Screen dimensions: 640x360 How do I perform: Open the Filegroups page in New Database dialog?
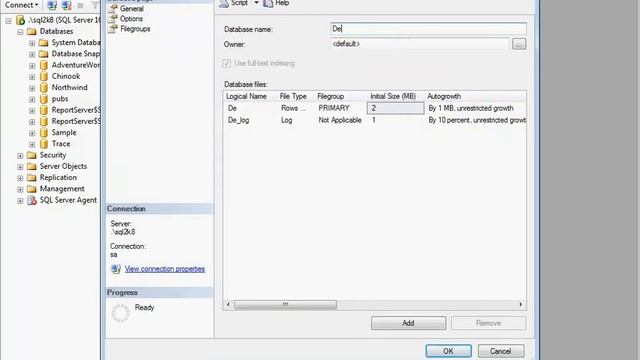pyautogui.click(x=135, y=29)
